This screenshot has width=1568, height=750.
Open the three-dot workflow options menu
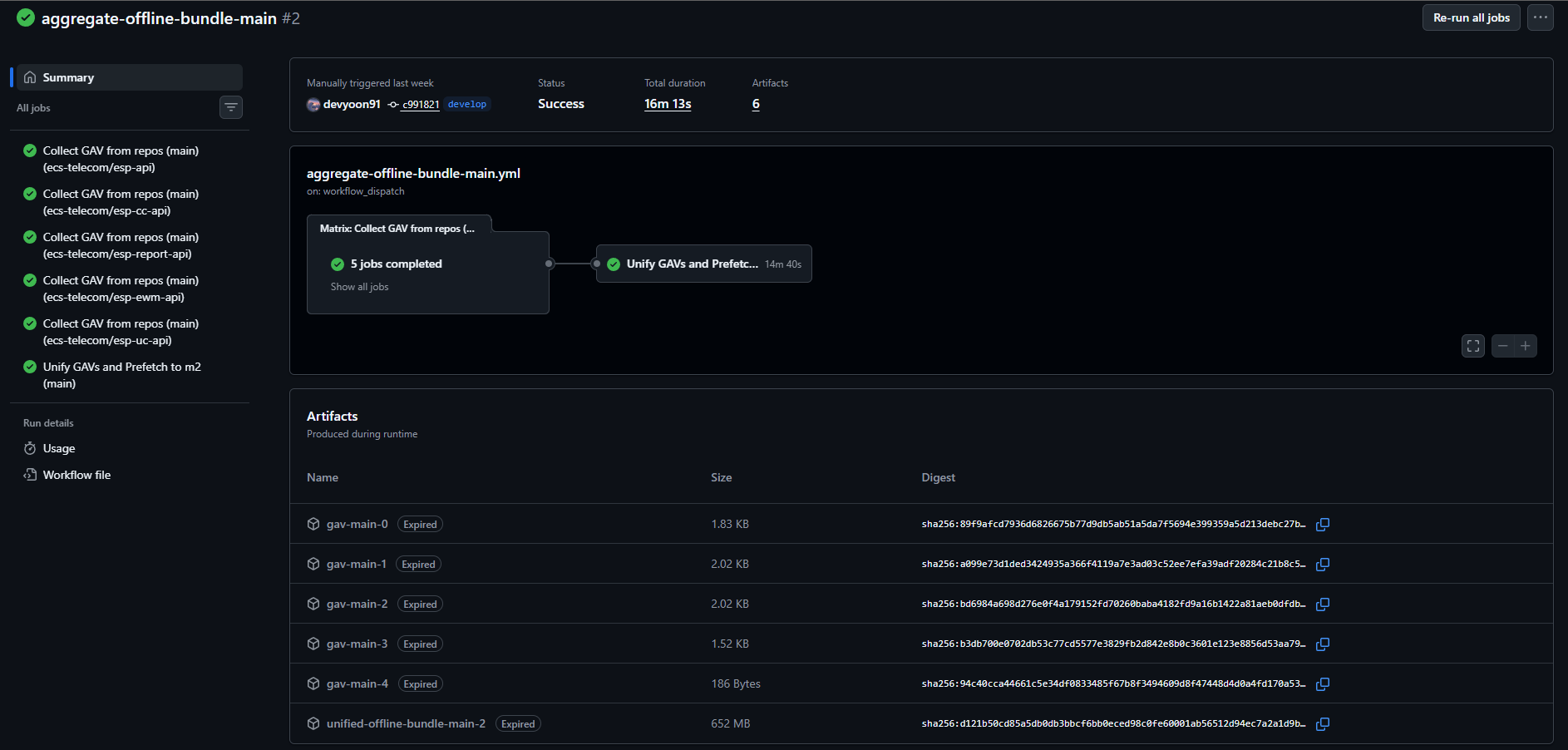pyautogui.click(x=1540, y=17)
